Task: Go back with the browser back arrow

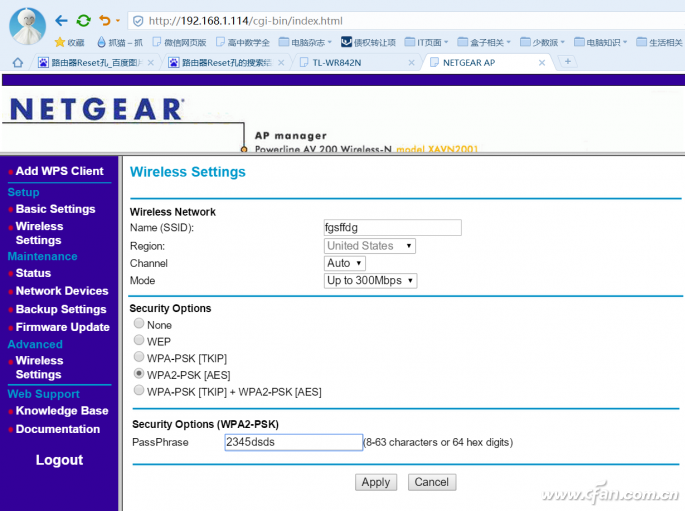Action: tap(62, 21)
